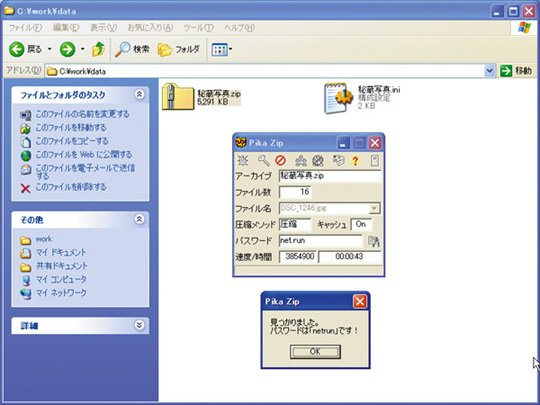540x405 pixels.
Task: Collapse the その他 panel
Action: coord(139,219)
